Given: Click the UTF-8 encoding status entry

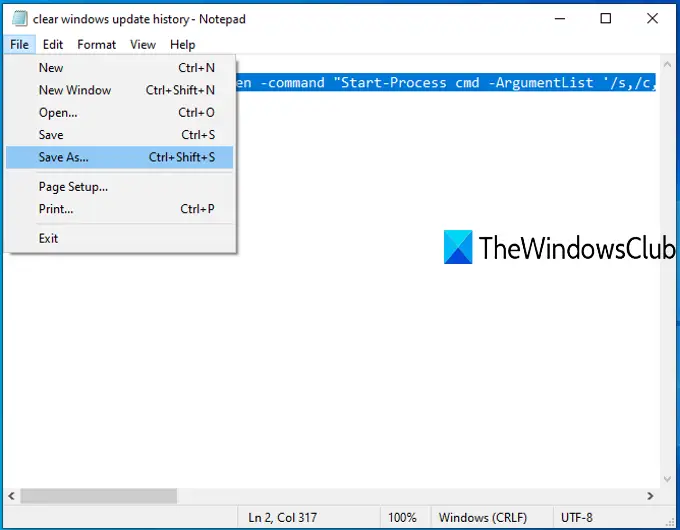Looking at the screenshot, I should 576,517.
